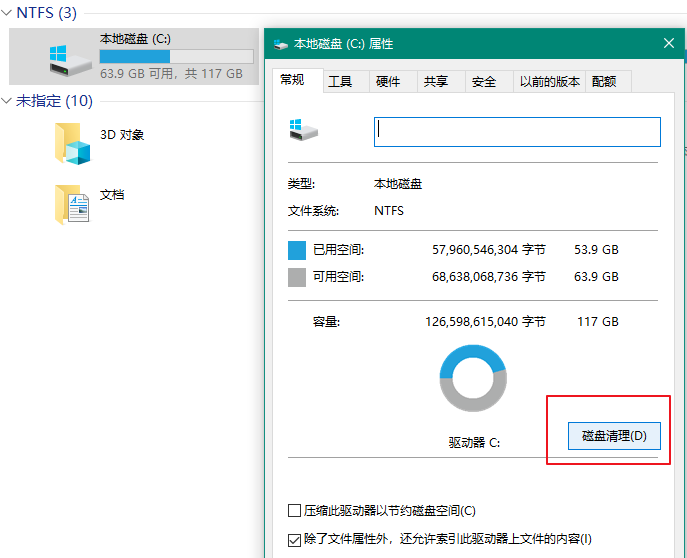Uncheck the file content indexing checkbox

(x=294, y=540)
